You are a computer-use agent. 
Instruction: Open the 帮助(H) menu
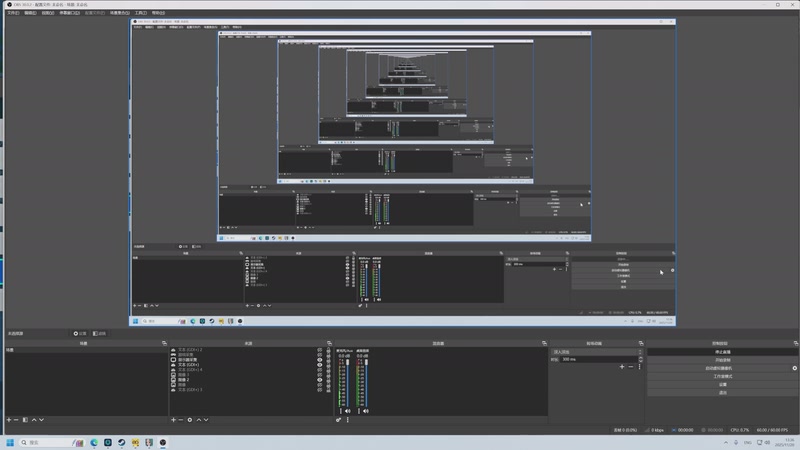(x=158, y=13)
